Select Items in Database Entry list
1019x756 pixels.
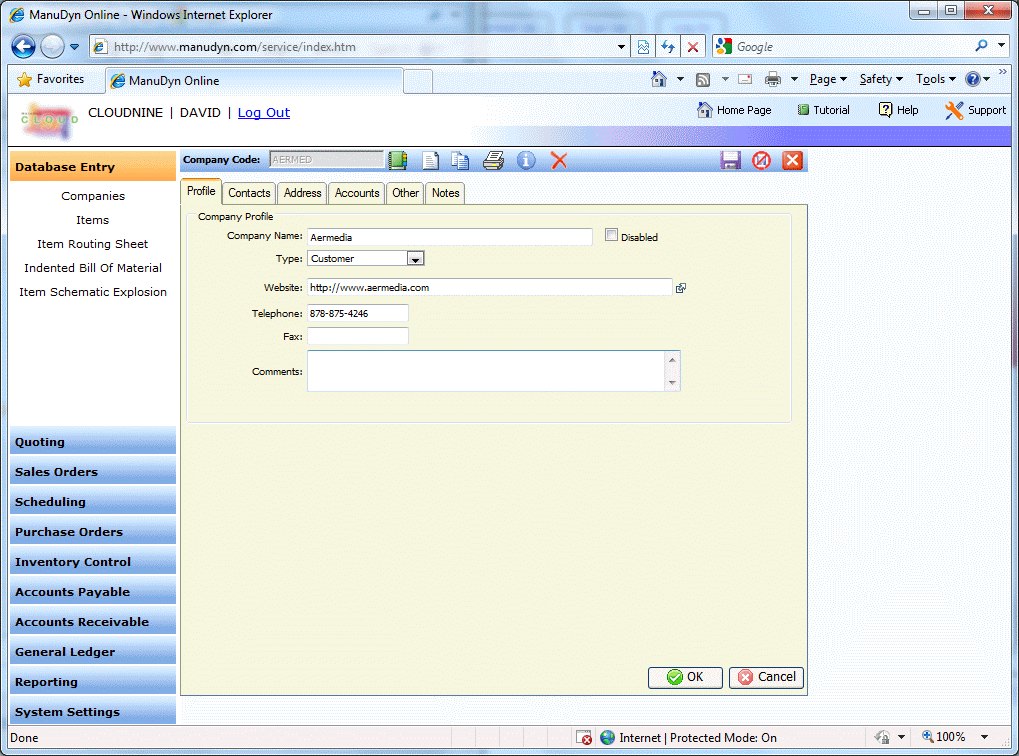[x=93, y=220]
